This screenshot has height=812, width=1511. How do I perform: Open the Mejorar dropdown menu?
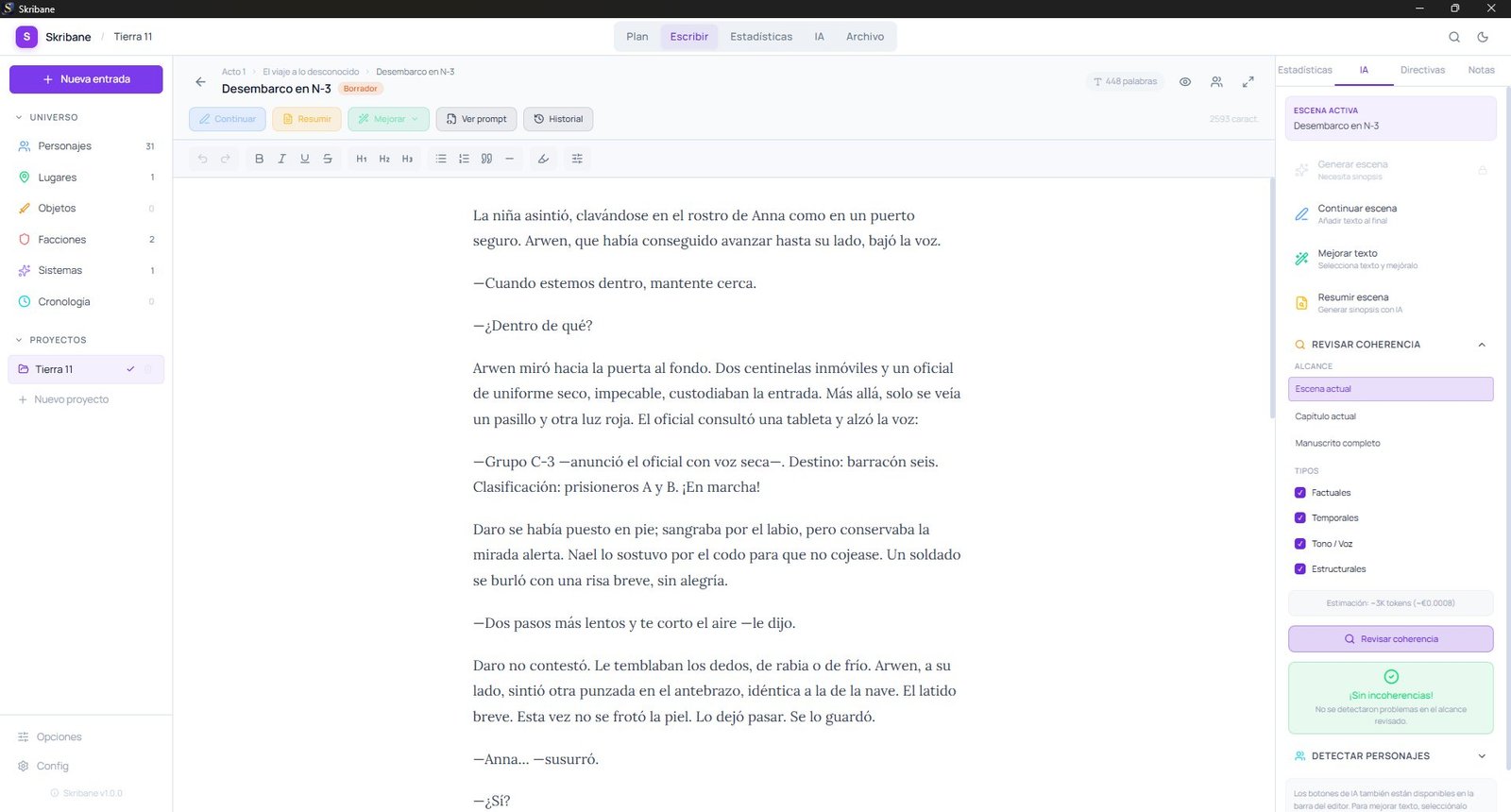click(388, 119)
